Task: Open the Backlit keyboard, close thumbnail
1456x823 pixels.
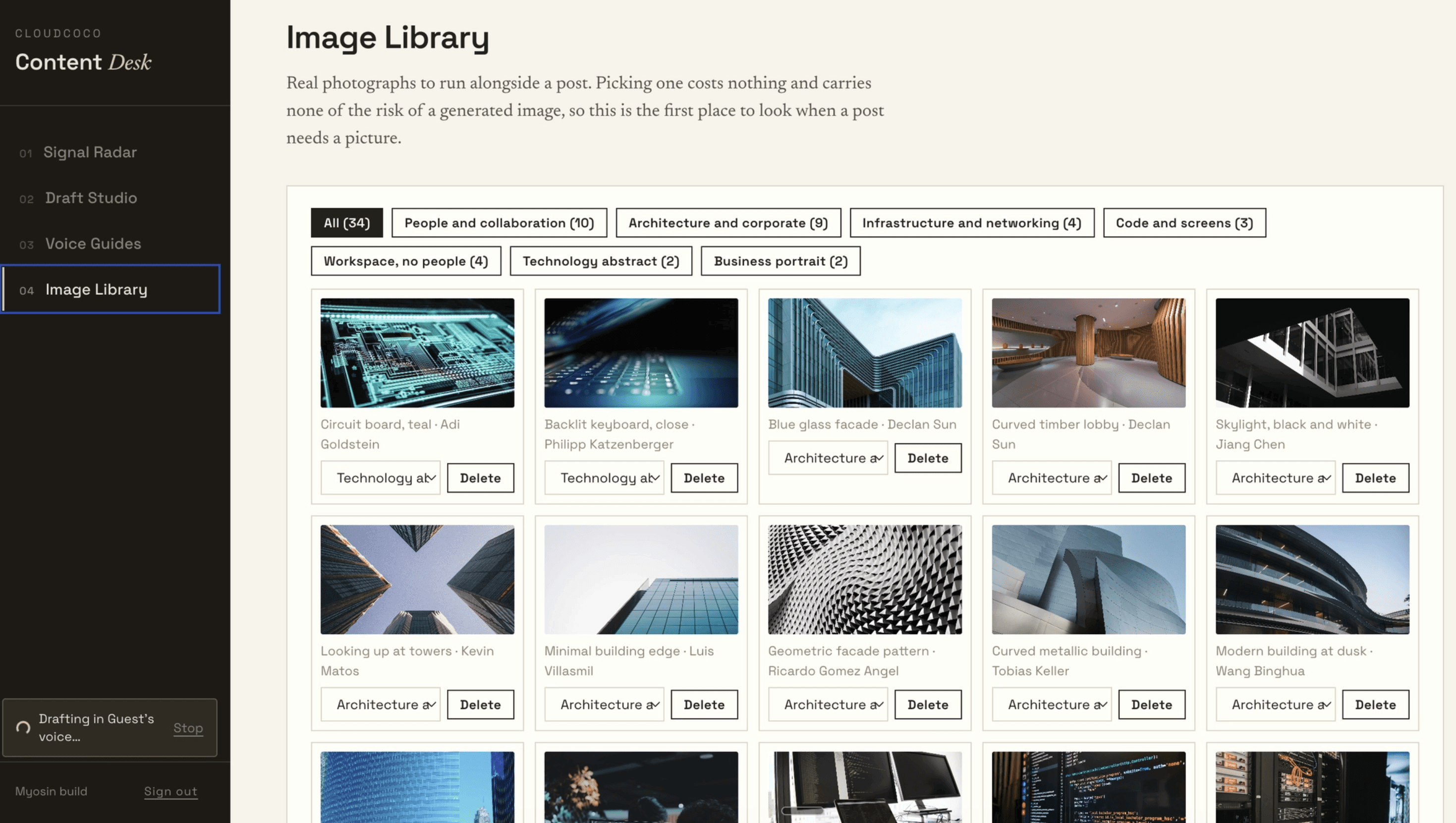Action: [x=641, y=353]
